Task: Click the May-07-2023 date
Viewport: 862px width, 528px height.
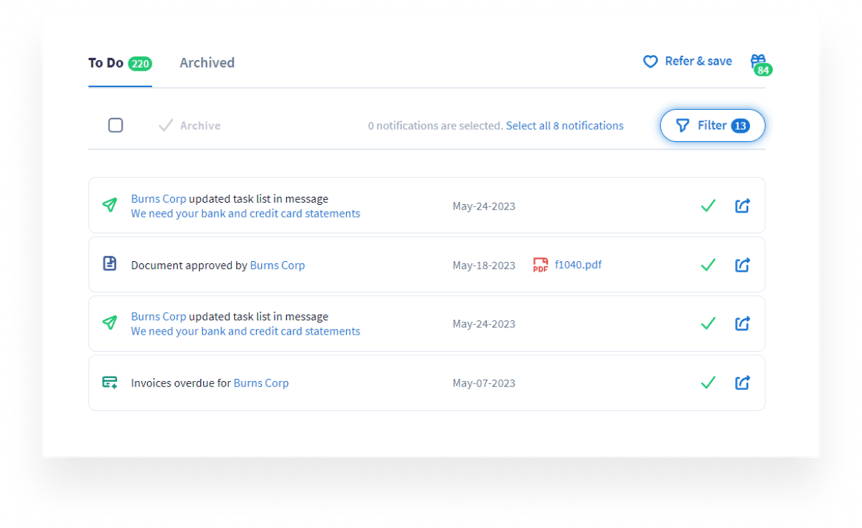Action: point(484,383)
